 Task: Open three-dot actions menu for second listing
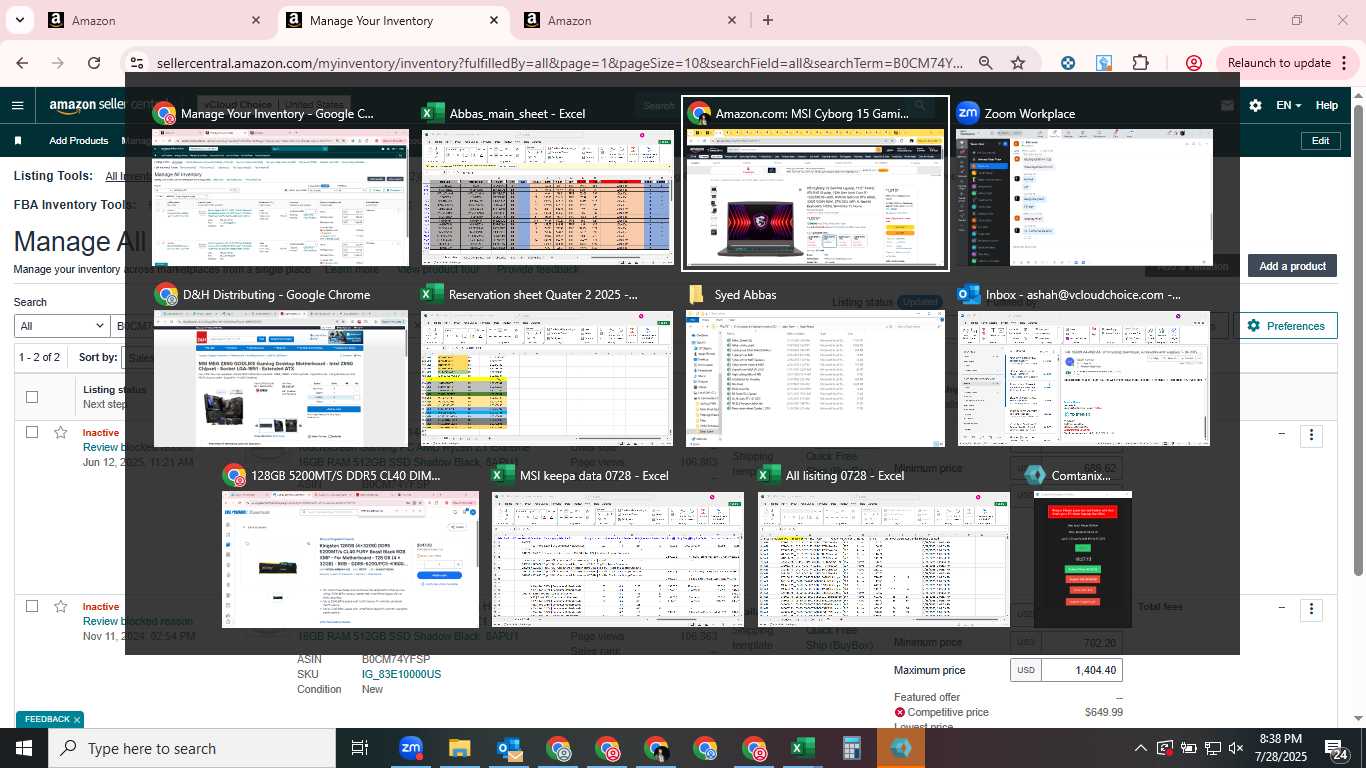1311,609
